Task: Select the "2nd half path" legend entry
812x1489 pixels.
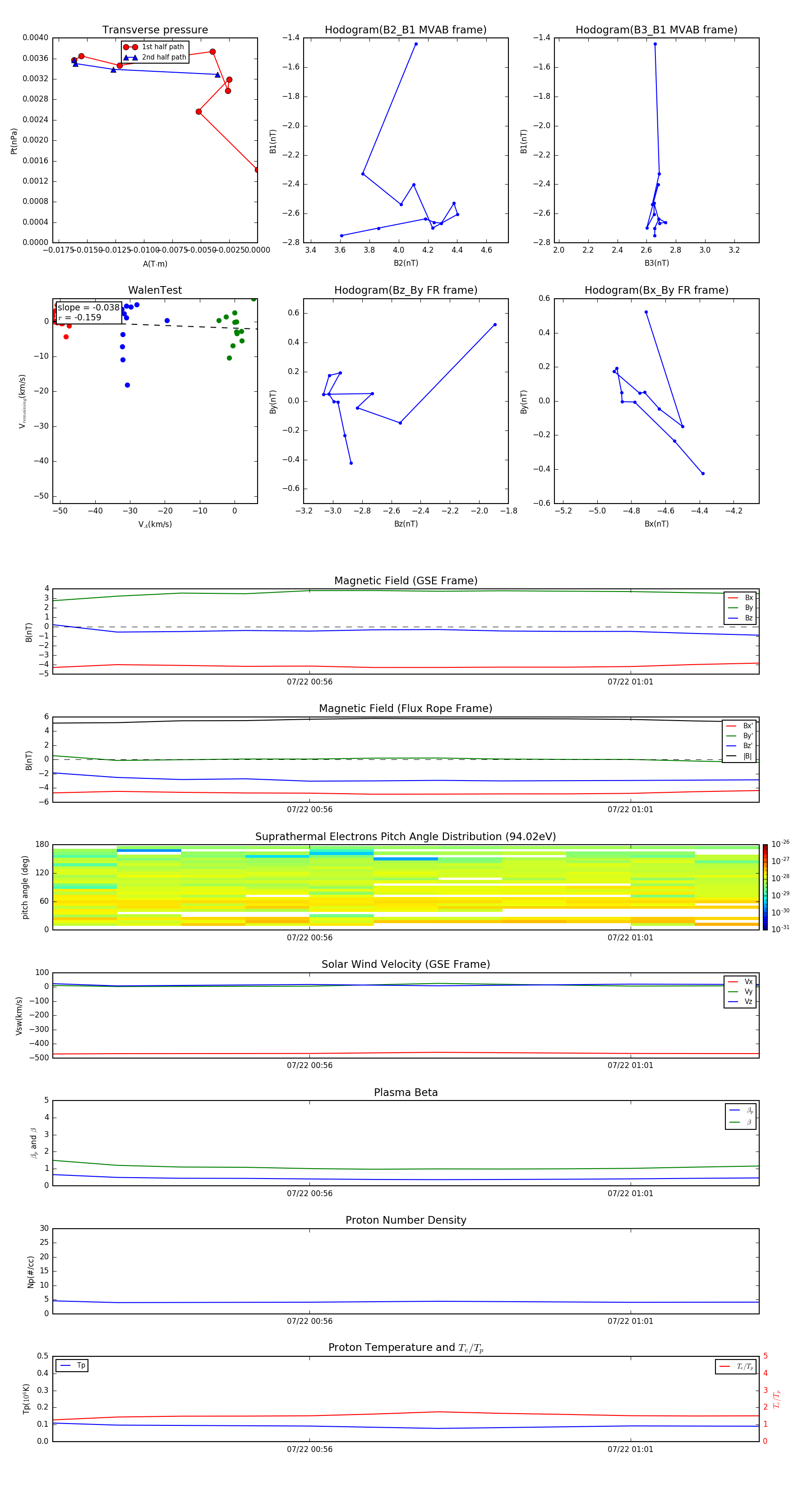Action: (x=155, y=57)
